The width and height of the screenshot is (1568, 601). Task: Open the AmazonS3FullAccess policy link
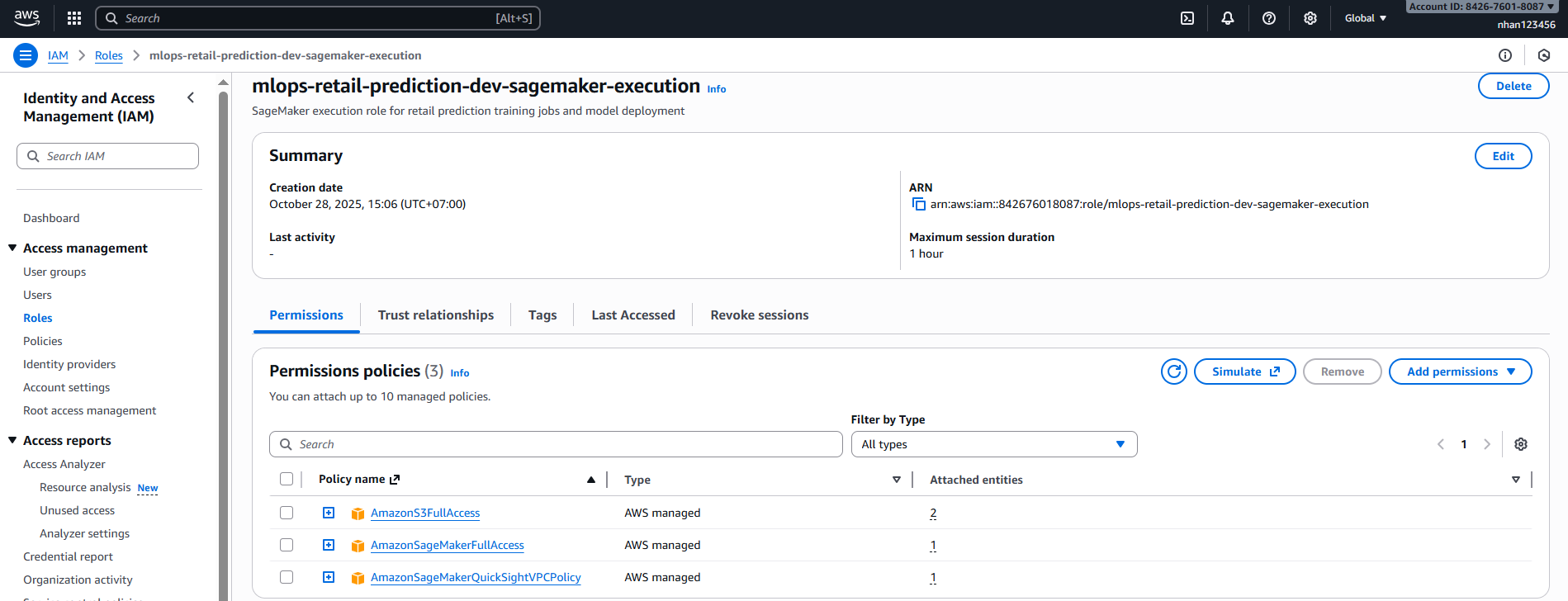[x=425, y=513]
